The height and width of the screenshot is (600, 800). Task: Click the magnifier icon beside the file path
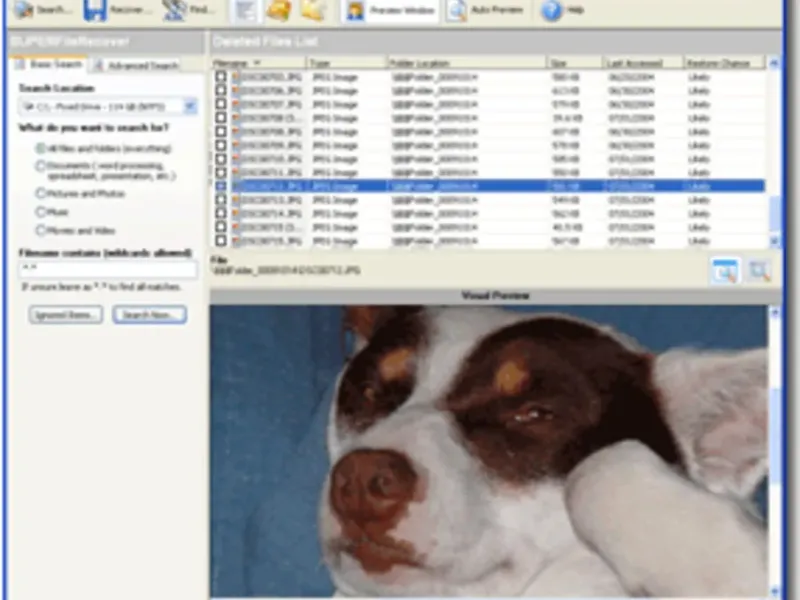(759, 271)
